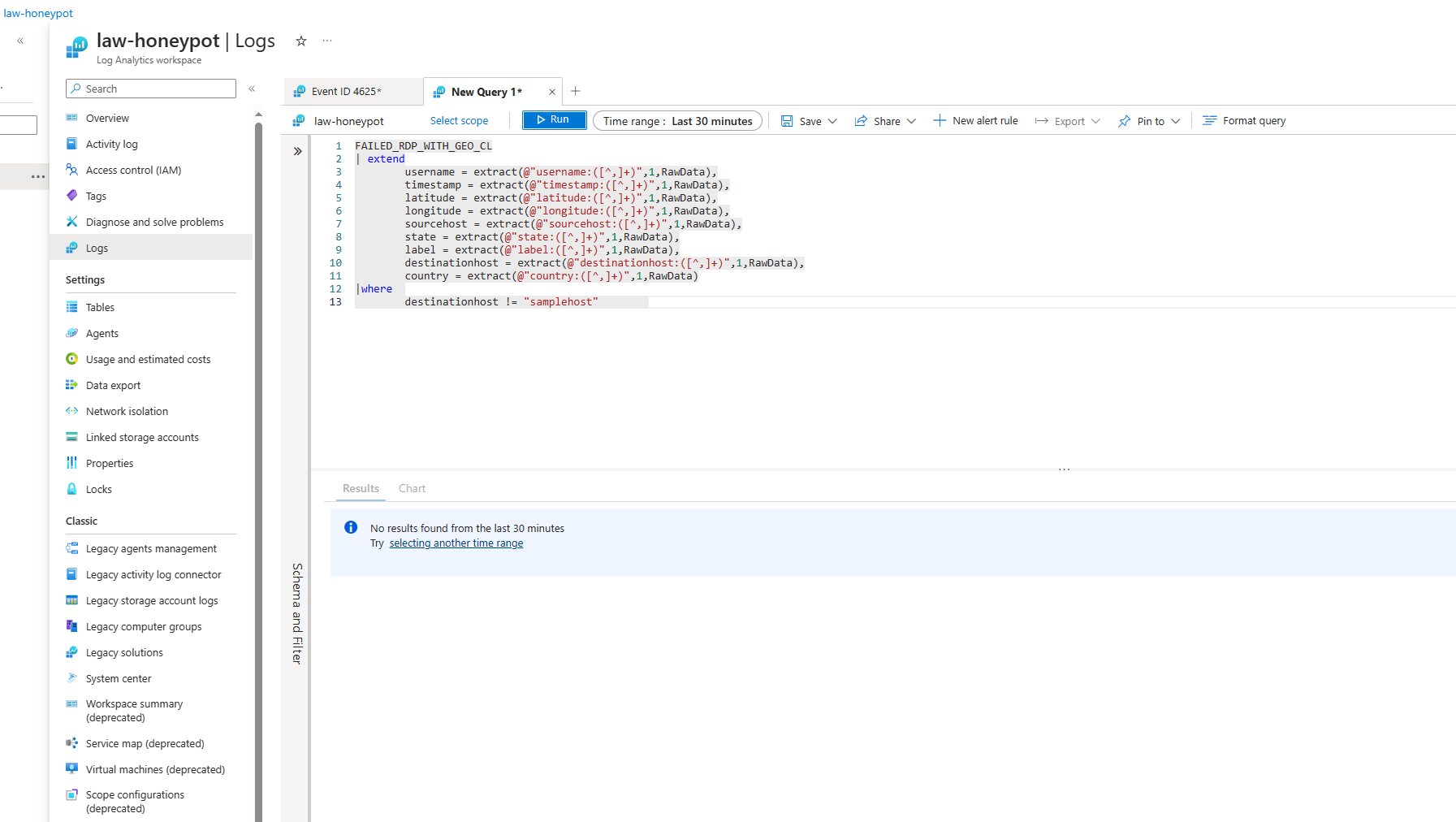Click the Legacy agents management icon
The image size is (1456, 822).
[71, 548]
